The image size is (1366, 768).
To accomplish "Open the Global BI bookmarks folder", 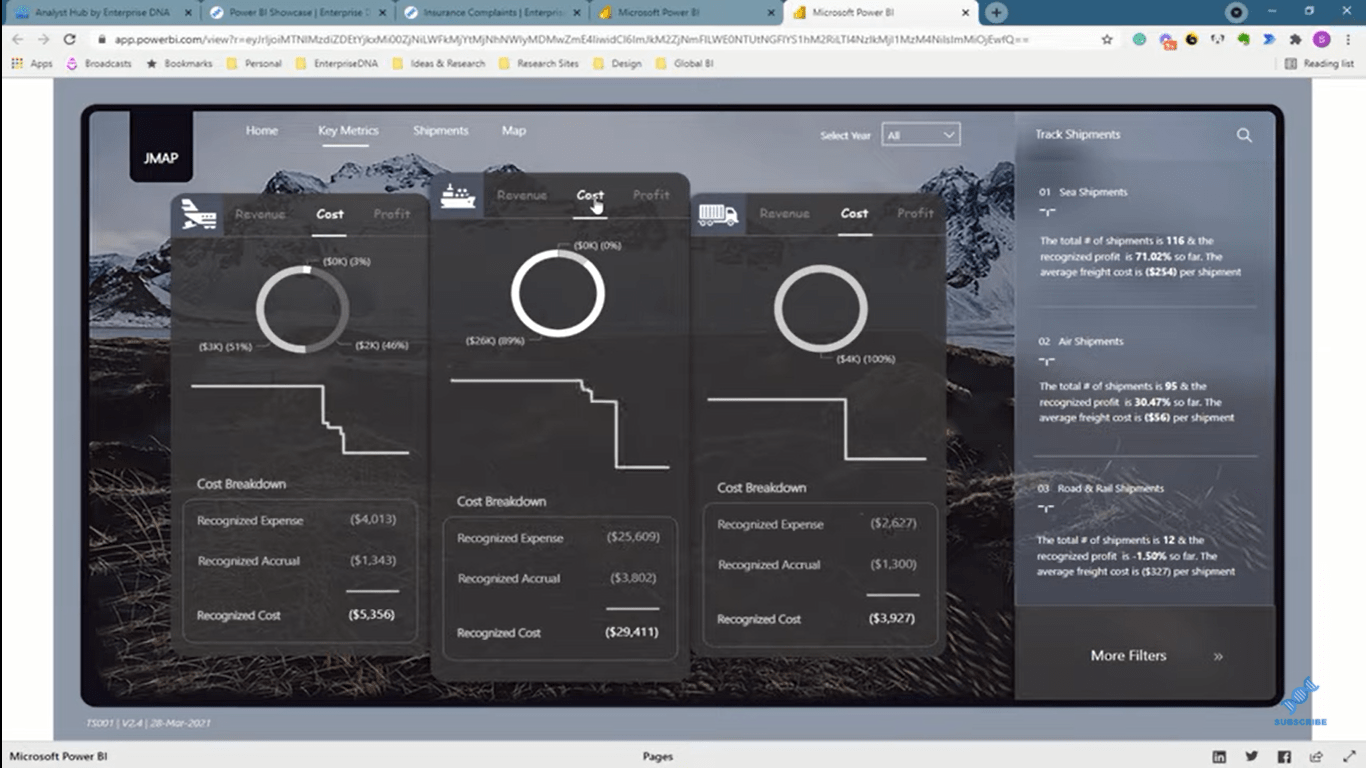I will pos(684,63).
